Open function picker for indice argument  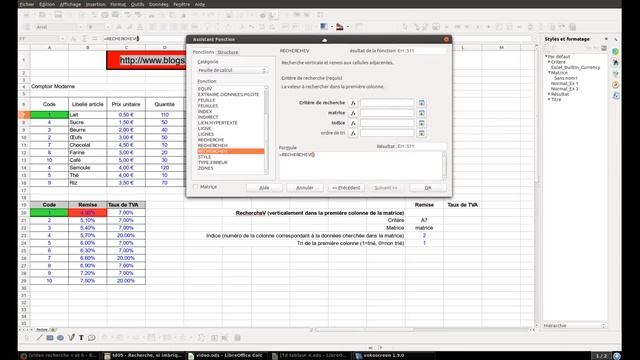coord(353,123)
